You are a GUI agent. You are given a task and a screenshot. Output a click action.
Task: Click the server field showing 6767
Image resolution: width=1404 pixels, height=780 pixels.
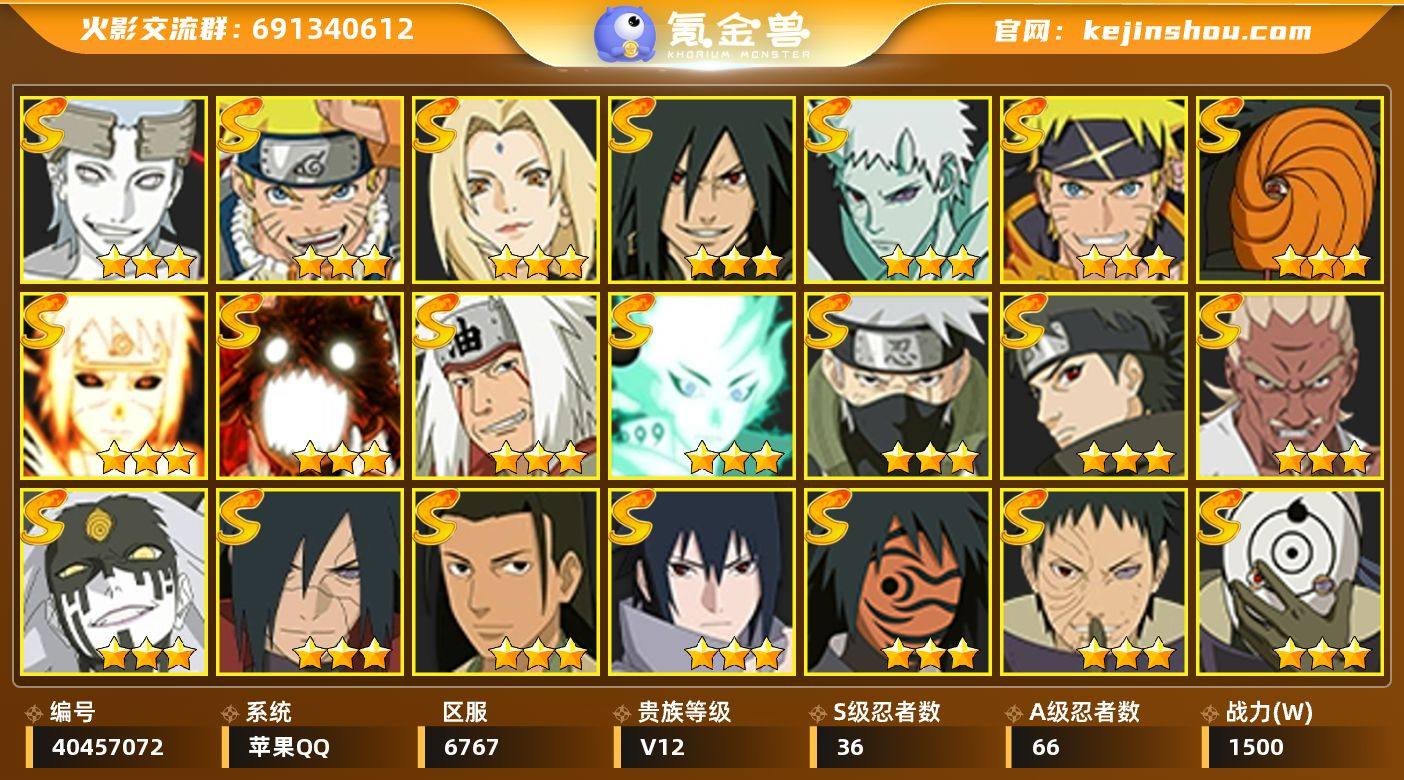(510, 747)
